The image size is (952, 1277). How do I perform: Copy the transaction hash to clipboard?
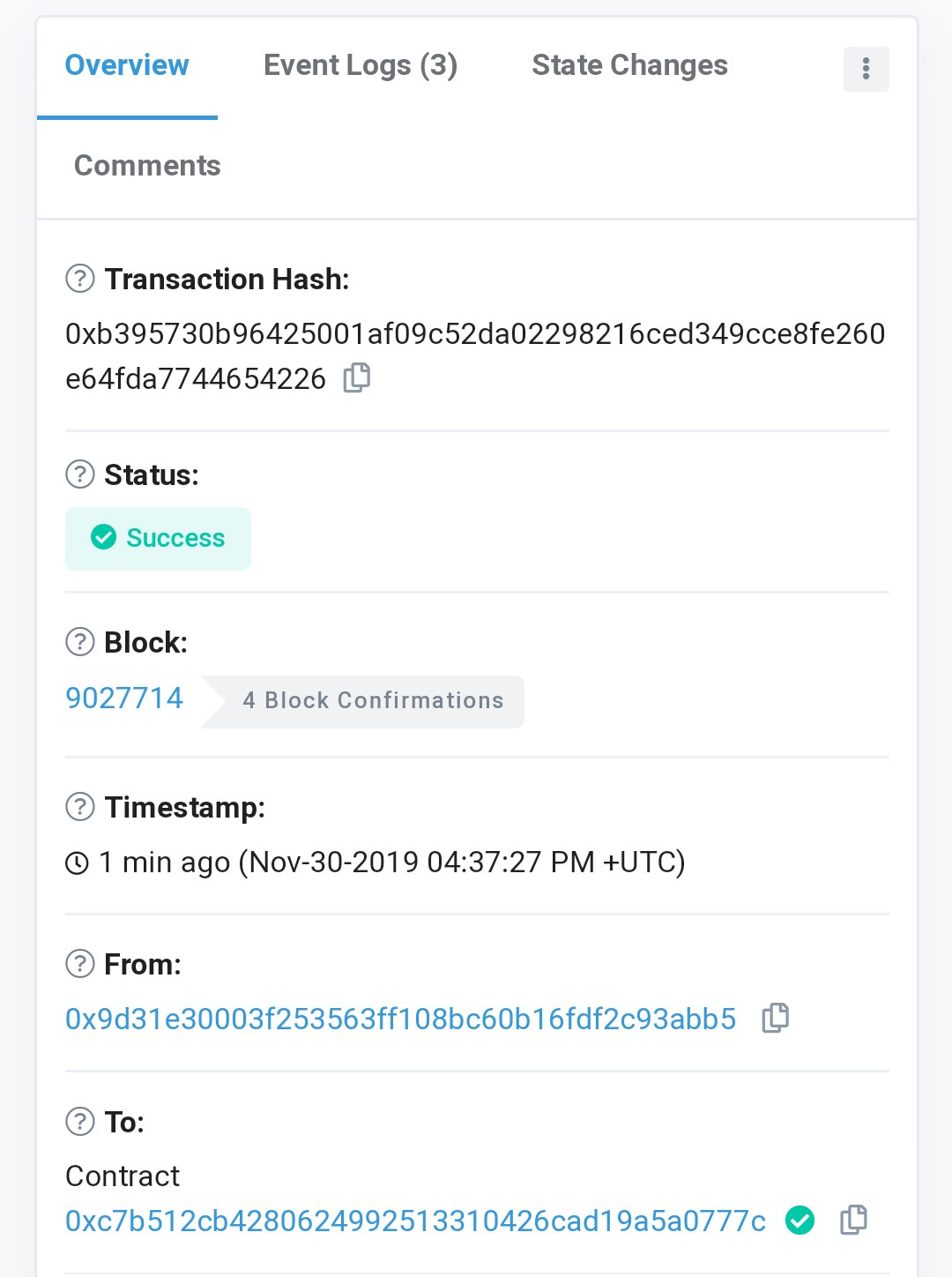[x=357, y=377]
